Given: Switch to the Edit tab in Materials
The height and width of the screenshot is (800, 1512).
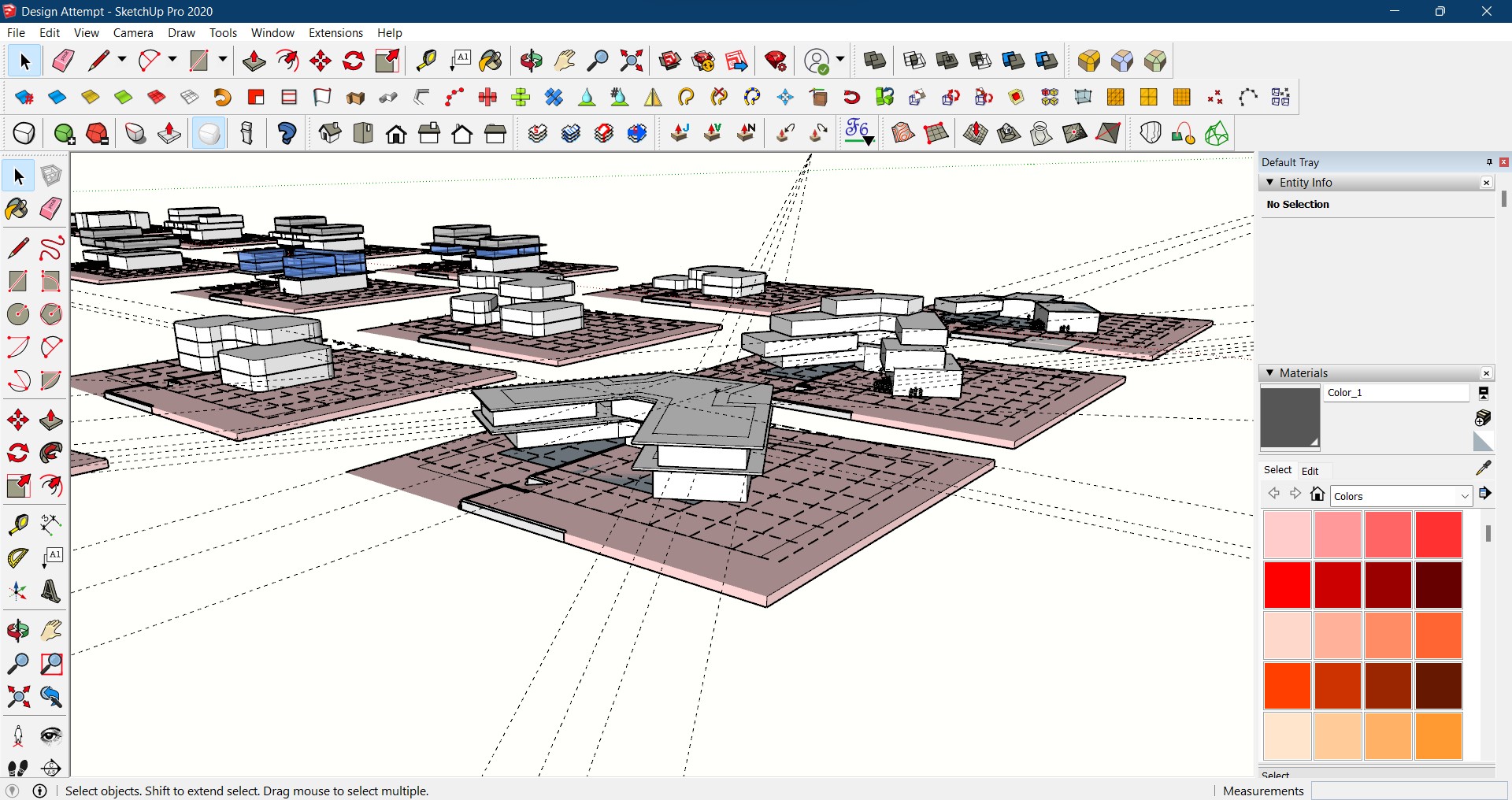Looking at the screenshot, I should pyautogui.click(x=1310, y=471).
